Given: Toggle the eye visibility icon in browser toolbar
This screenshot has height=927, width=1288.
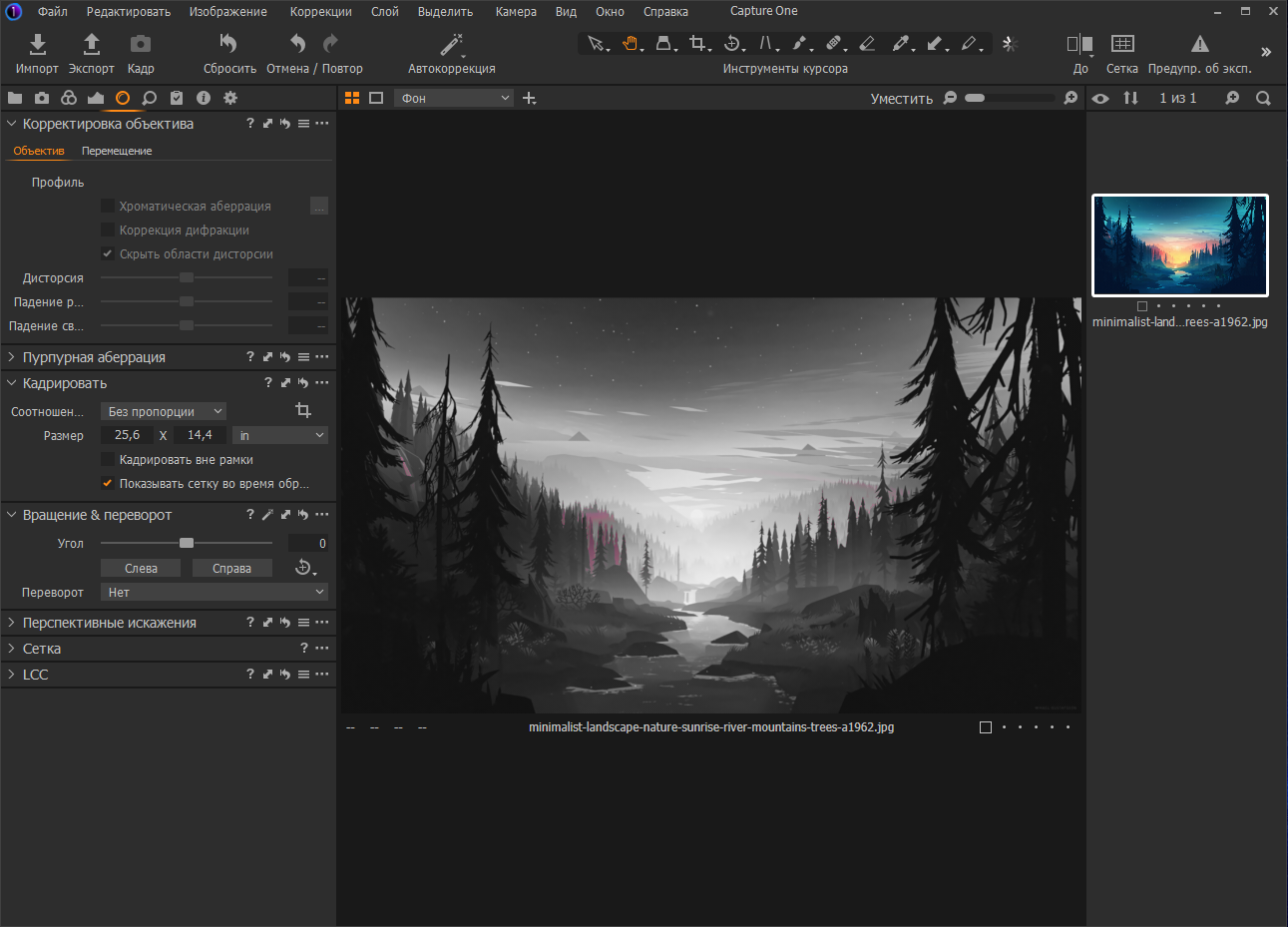Looking at the screenshot, I should pyautogui.click(x=1100, y=98).
